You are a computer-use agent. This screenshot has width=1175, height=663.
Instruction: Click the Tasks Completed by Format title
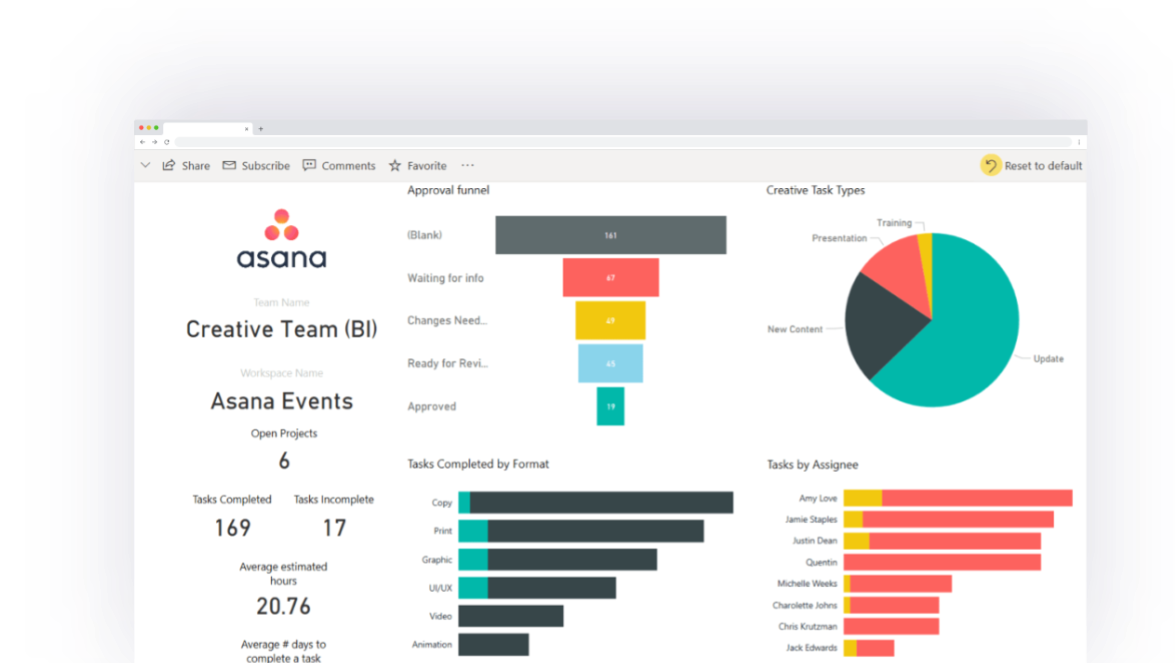coord(478,464)
